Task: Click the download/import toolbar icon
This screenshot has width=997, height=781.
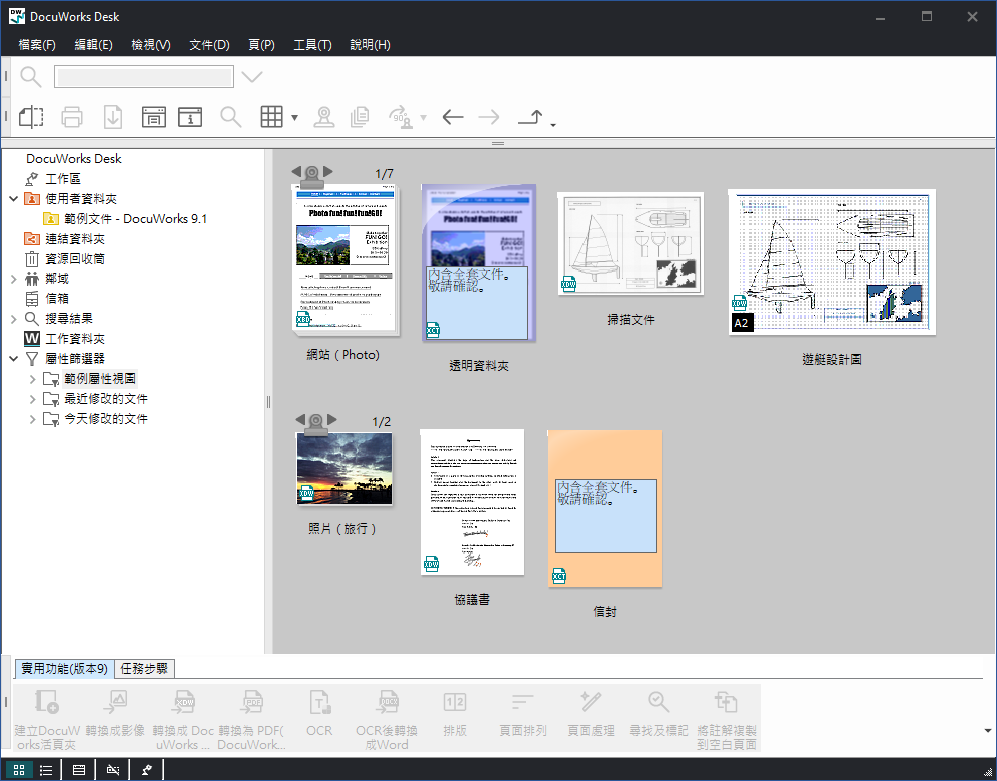Action: coord(113,117)
